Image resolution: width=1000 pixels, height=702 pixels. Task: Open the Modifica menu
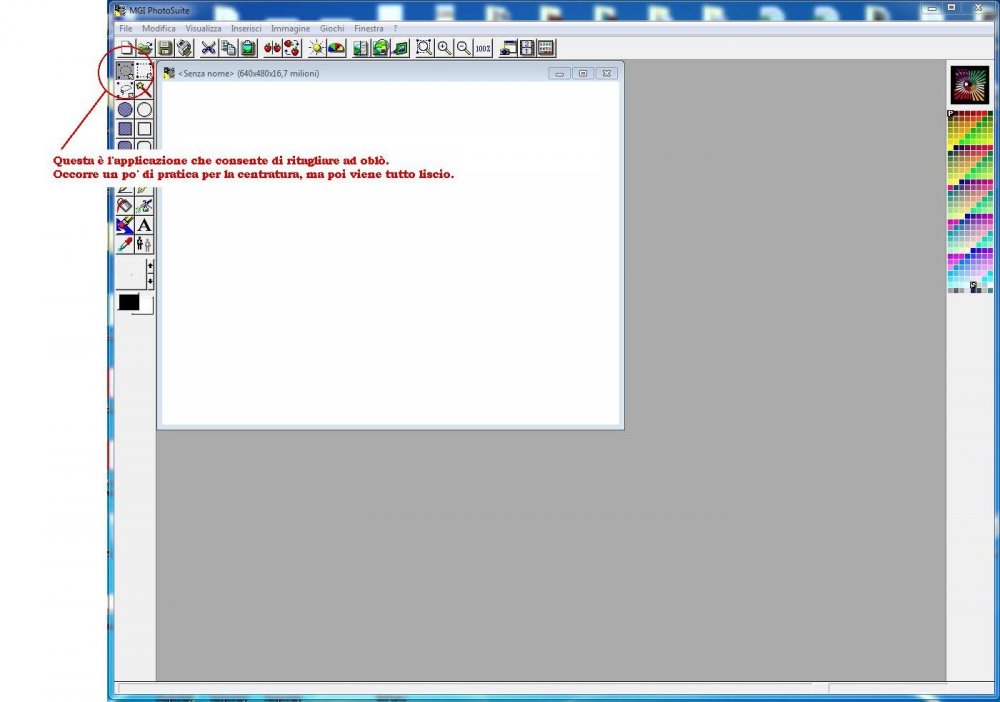click(159, 29)
